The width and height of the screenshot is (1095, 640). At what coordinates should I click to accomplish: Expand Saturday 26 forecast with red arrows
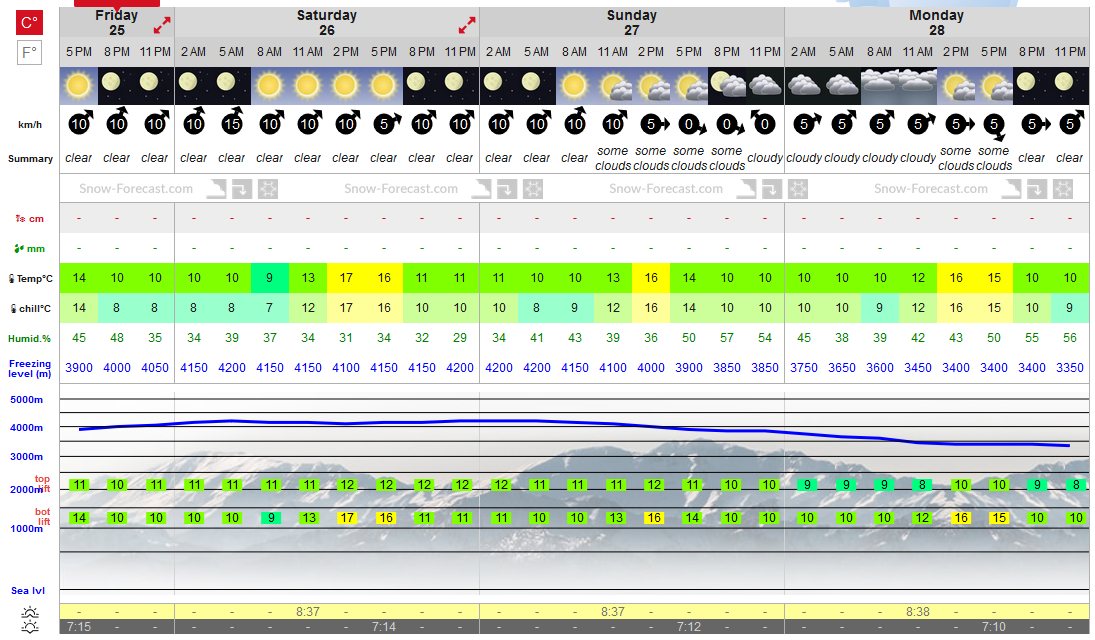click(x=466, y=26)
